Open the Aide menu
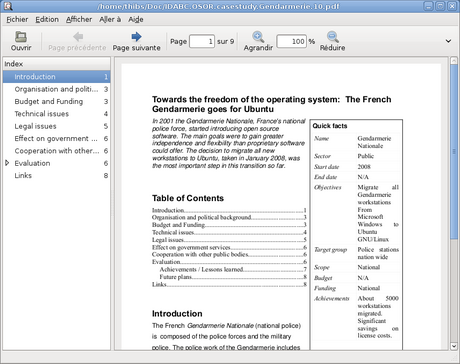 coord(136,19)
